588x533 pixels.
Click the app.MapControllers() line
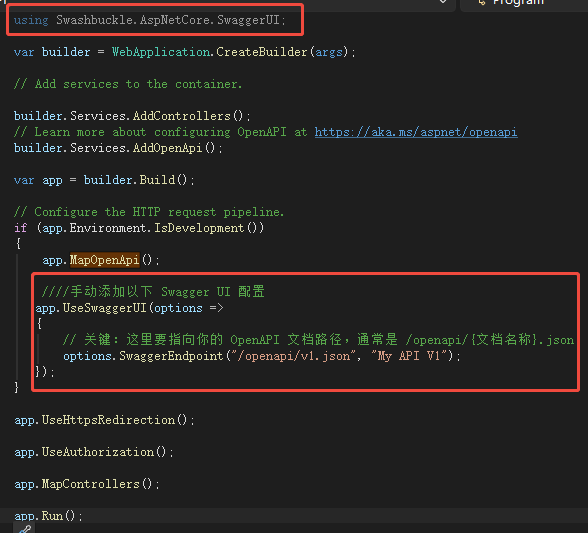pos(87,484)
